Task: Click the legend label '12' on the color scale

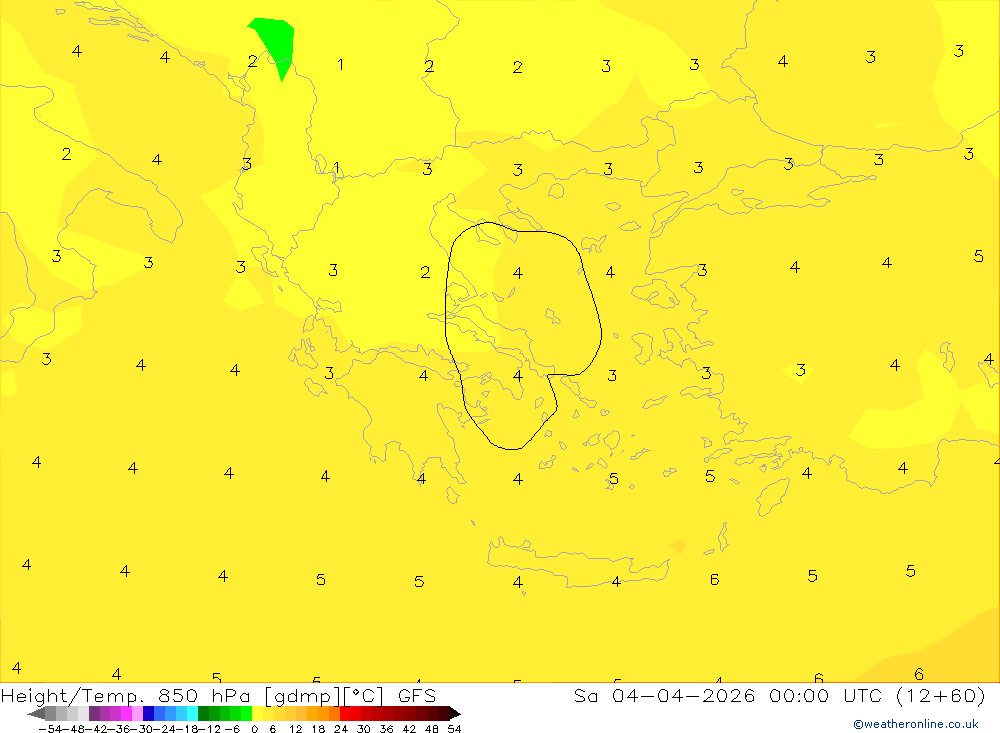Action: coord(295,729)
